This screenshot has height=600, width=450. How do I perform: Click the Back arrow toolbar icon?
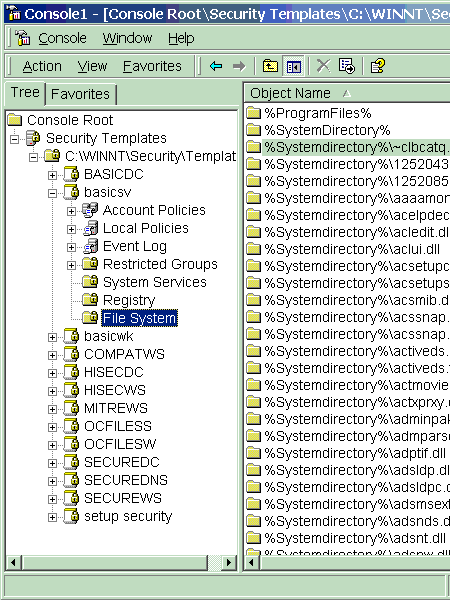click(216, 66)
